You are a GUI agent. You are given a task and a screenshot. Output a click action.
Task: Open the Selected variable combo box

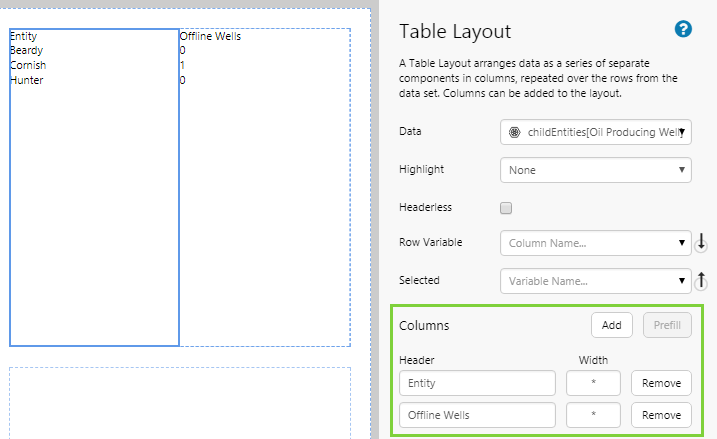click(596, 281)
